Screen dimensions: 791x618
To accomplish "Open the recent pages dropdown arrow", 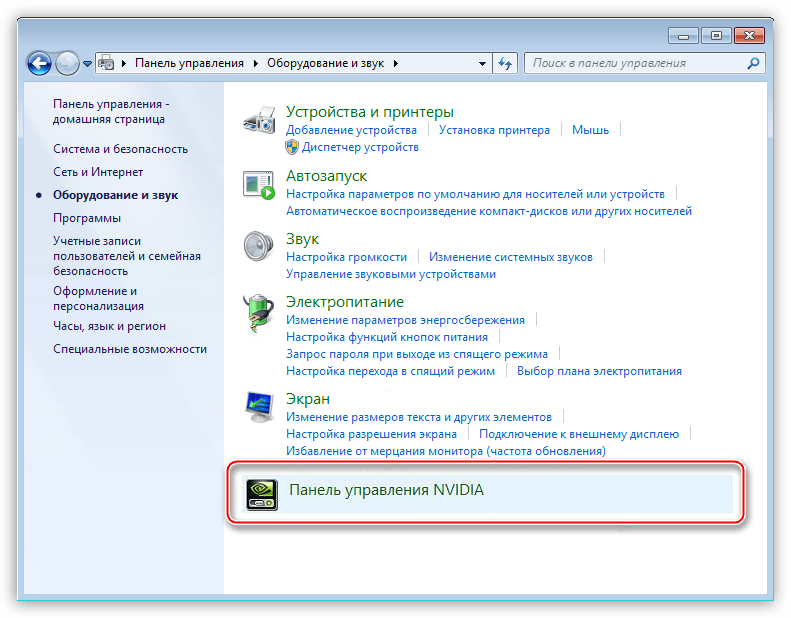I will pyautogui.click(x=87, y=64).
